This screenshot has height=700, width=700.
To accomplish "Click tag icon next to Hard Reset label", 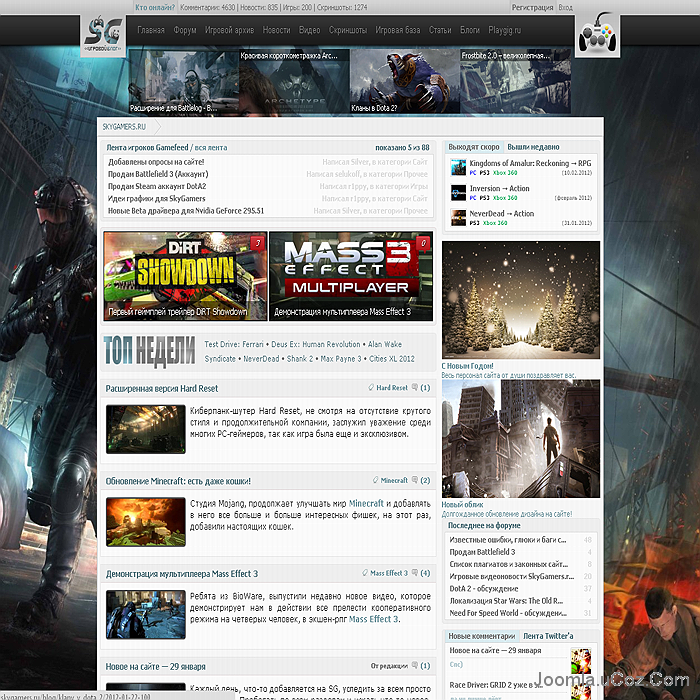I will [371, 387].
